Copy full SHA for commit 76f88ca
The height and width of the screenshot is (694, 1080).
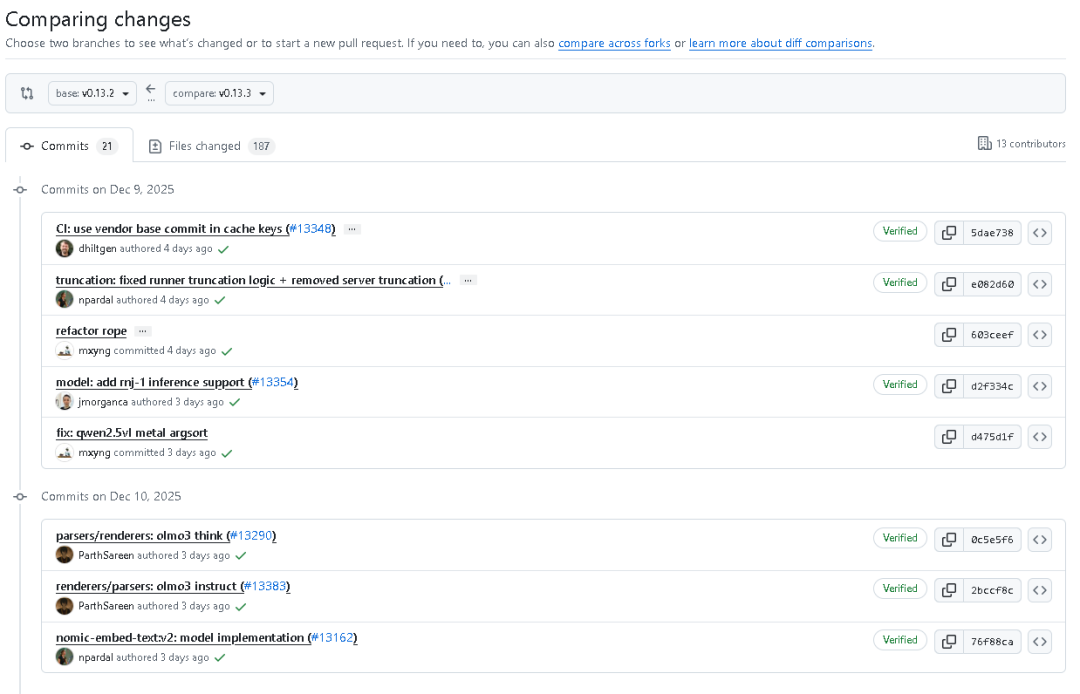tap(948, 642)
